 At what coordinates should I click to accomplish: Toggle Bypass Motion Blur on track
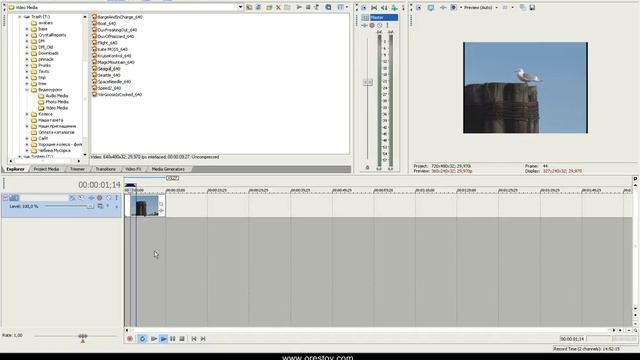coord(72,198)
